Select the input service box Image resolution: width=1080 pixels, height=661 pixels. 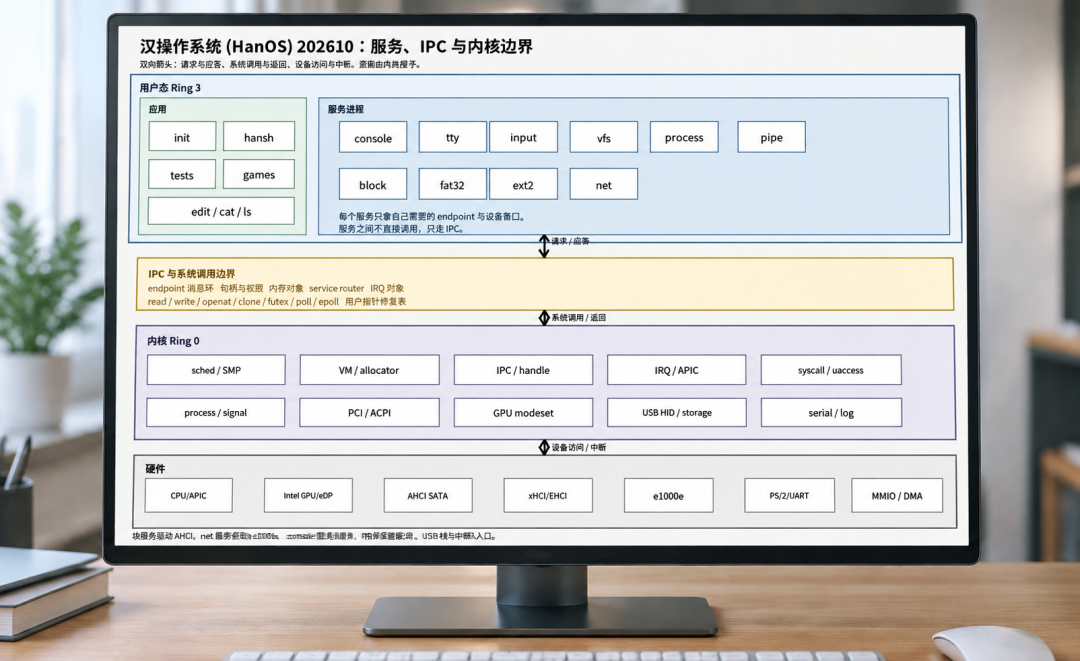click(x=523, y=137)
